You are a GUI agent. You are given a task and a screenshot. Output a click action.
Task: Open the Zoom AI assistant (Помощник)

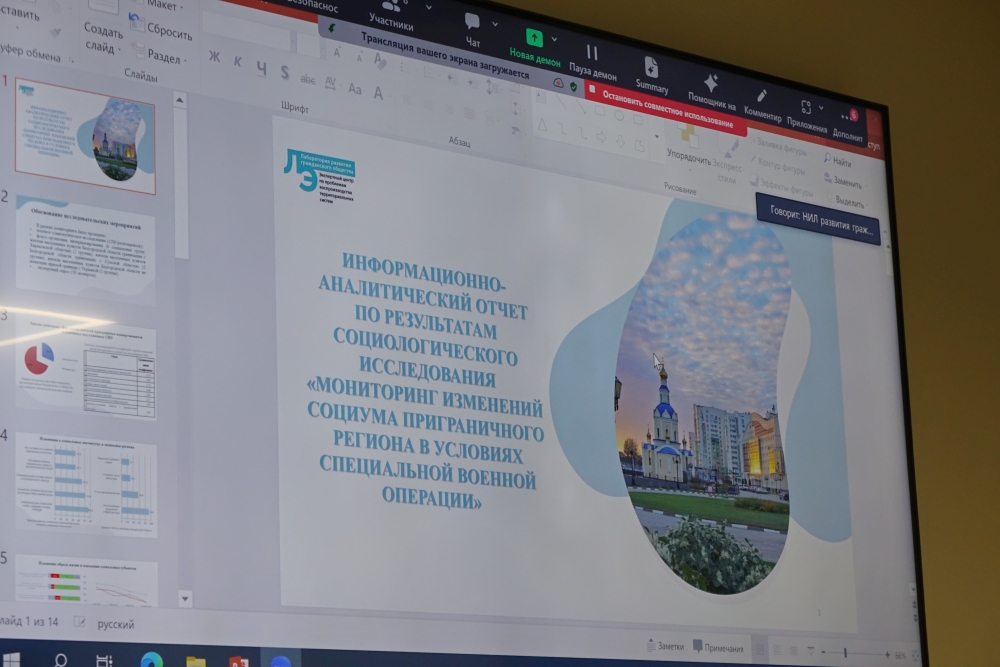click(711, 84)
